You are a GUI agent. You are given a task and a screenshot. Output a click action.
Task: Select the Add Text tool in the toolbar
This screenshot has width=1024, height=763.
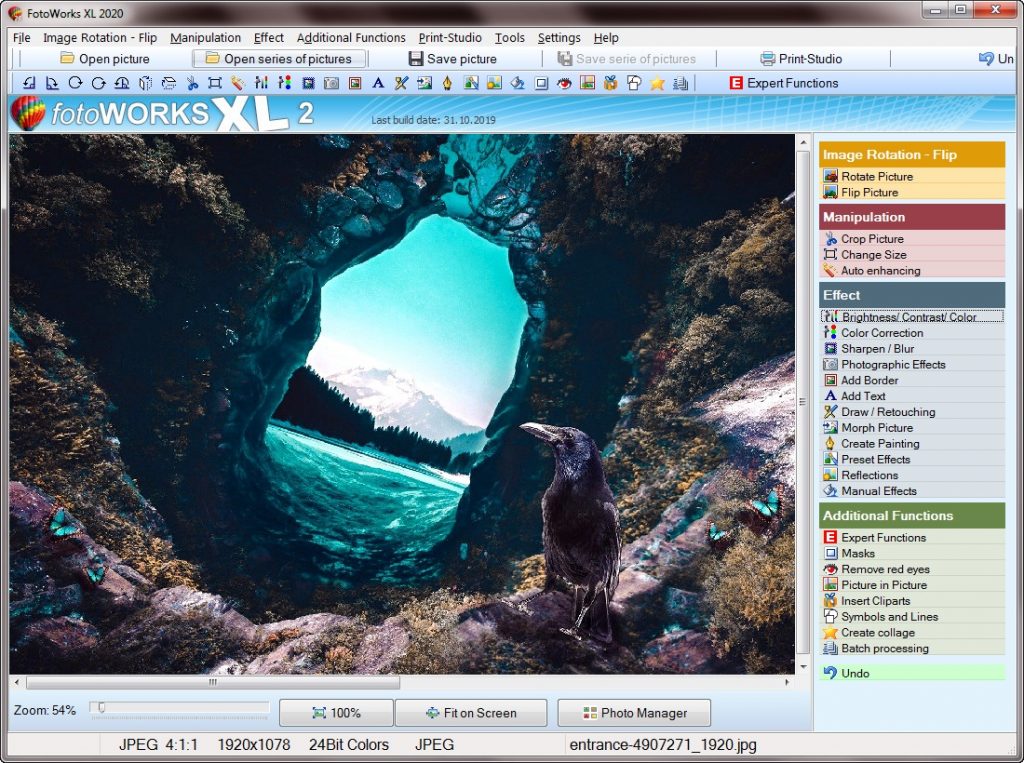tap(377, 84)
